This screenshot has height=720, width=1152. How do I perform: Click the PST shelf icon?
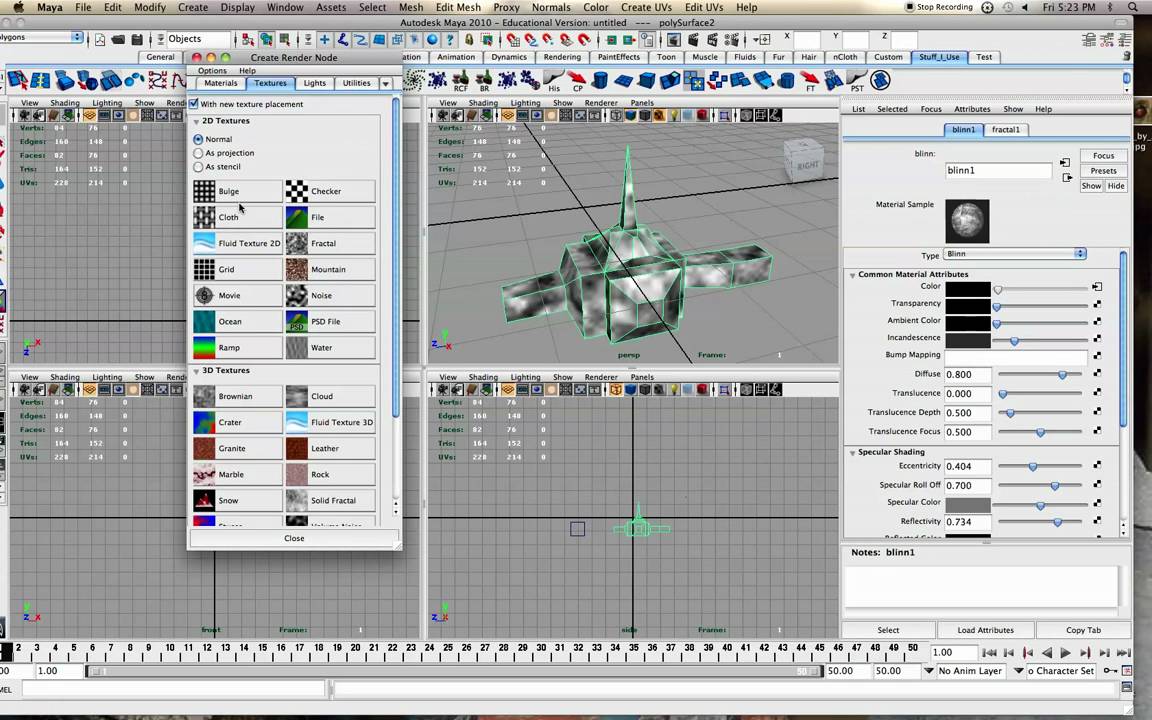[x=857, y=81]
